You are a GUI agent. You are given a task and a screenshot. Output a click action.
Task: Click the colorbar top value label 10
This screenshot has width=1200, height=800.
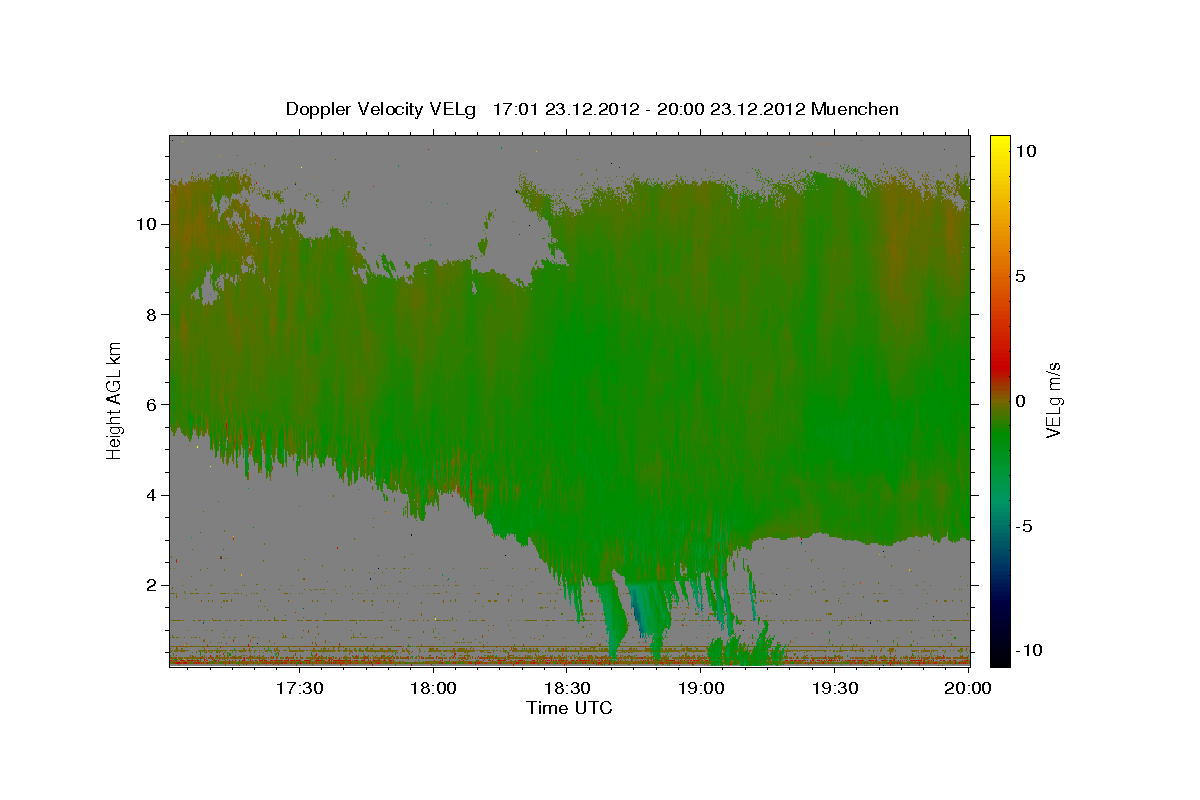(1025, 151)
